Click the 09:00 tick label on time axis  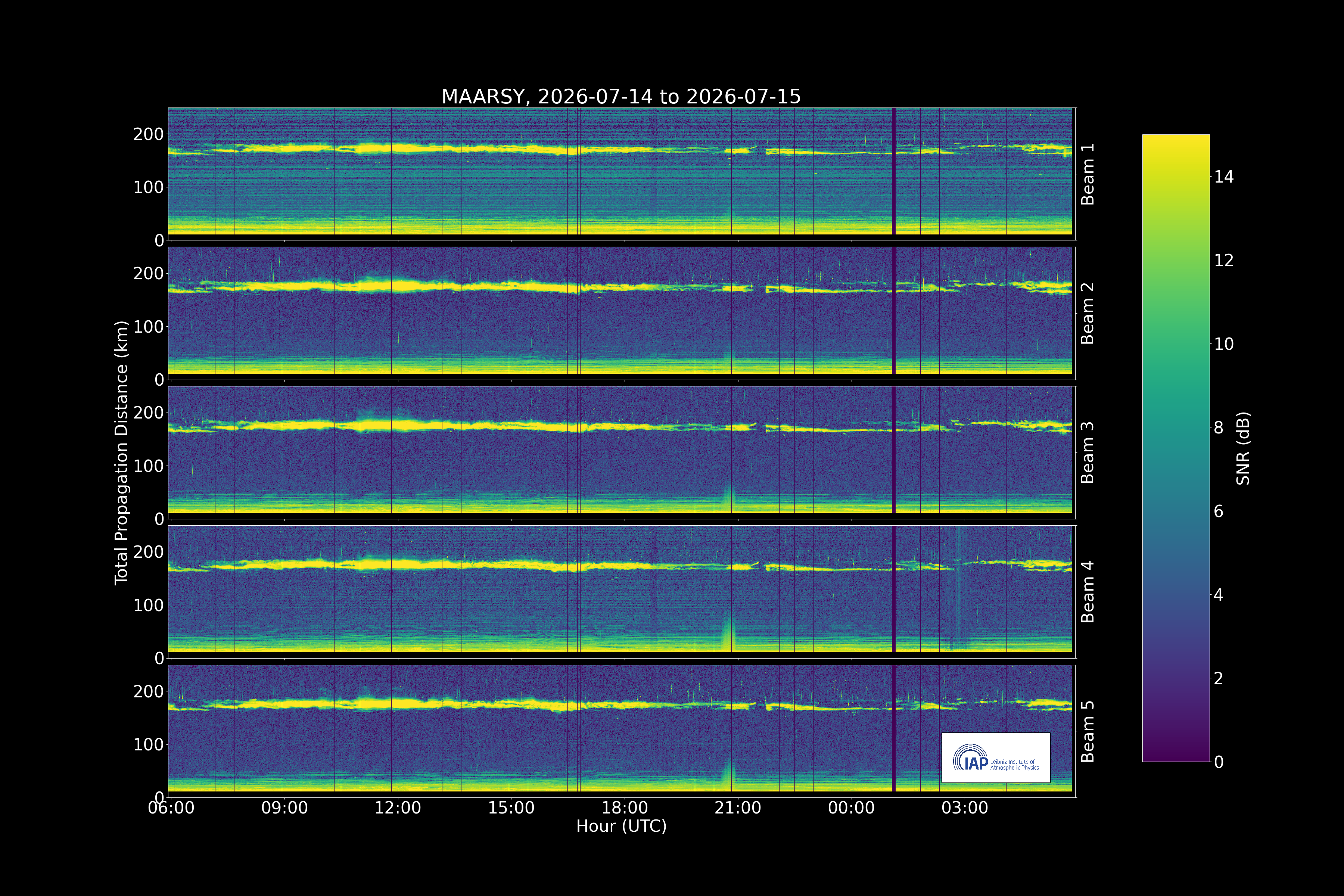(x=284, y=808)
